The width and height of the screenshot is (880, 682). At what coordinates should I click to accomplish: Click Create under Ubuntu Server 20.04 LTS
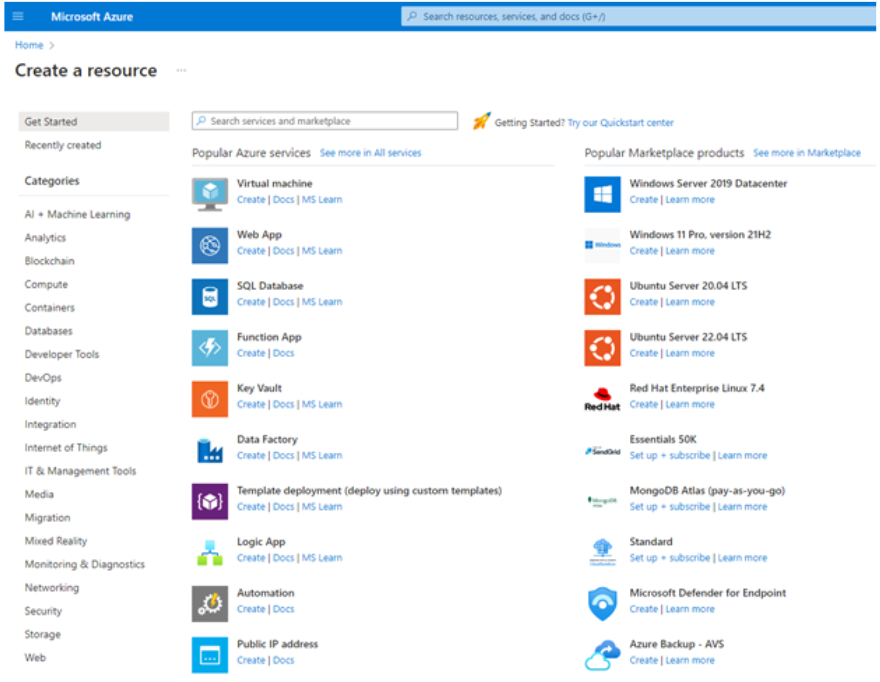point(644,301)
